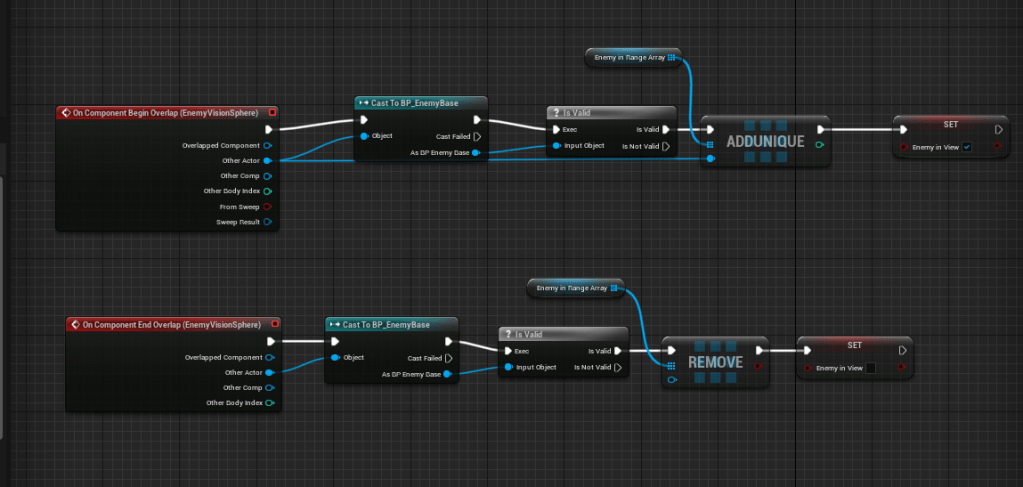
Task: Click the integer output pin on ADDUNIQUE node
Action: (820, 145)
